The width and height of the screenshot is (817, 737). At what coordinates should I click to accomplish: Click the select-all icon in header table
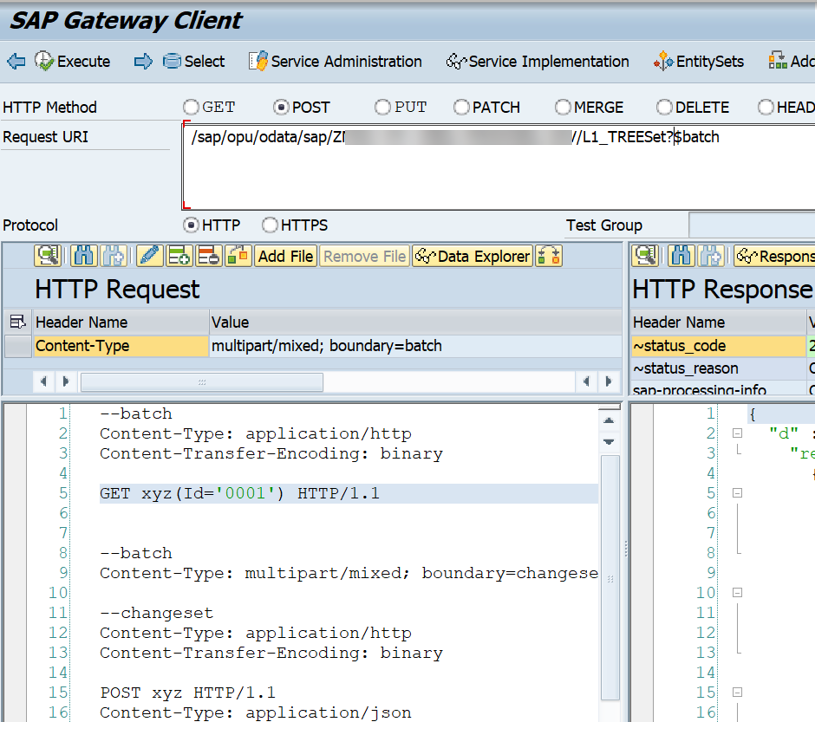coord(17,322)
